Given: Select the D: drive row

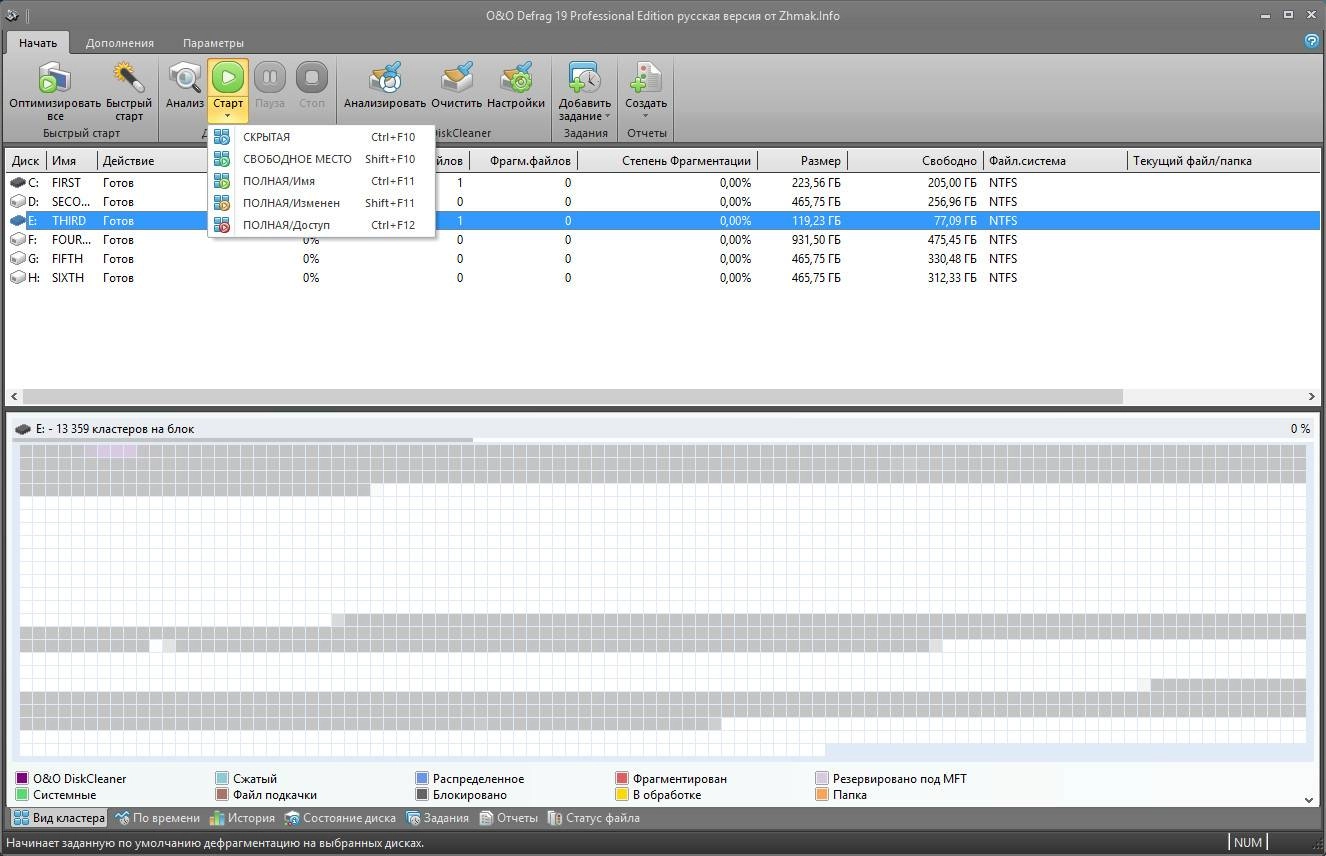Looking at the screenshot, I should [x=663, y=202].
